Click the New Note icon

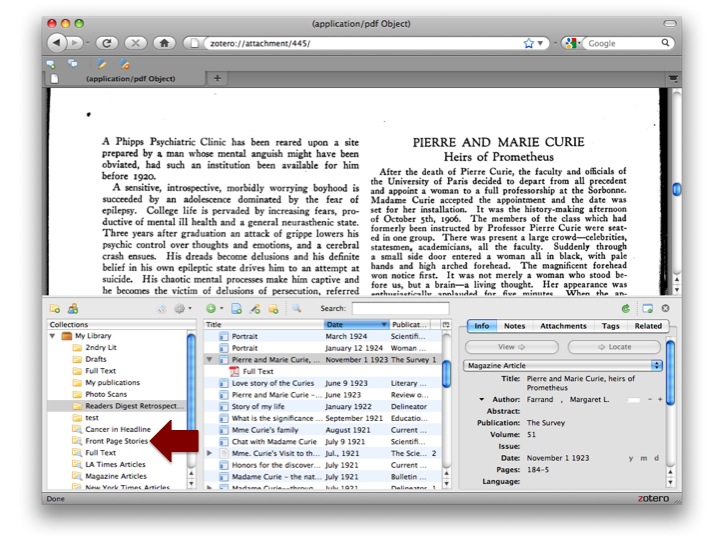click(273, 309)
